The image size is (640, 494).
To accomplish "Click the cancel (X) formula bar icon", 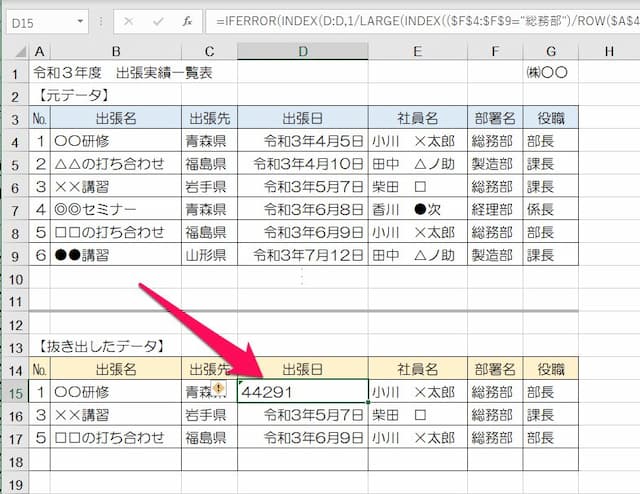I will (129, 21).
